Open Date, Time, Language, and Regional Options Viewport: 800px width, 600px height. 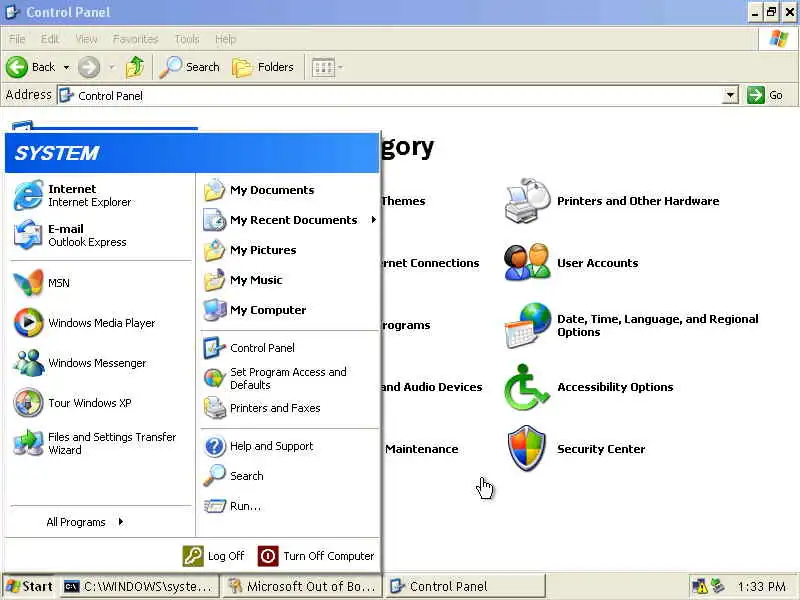click(x=658, y=326)
